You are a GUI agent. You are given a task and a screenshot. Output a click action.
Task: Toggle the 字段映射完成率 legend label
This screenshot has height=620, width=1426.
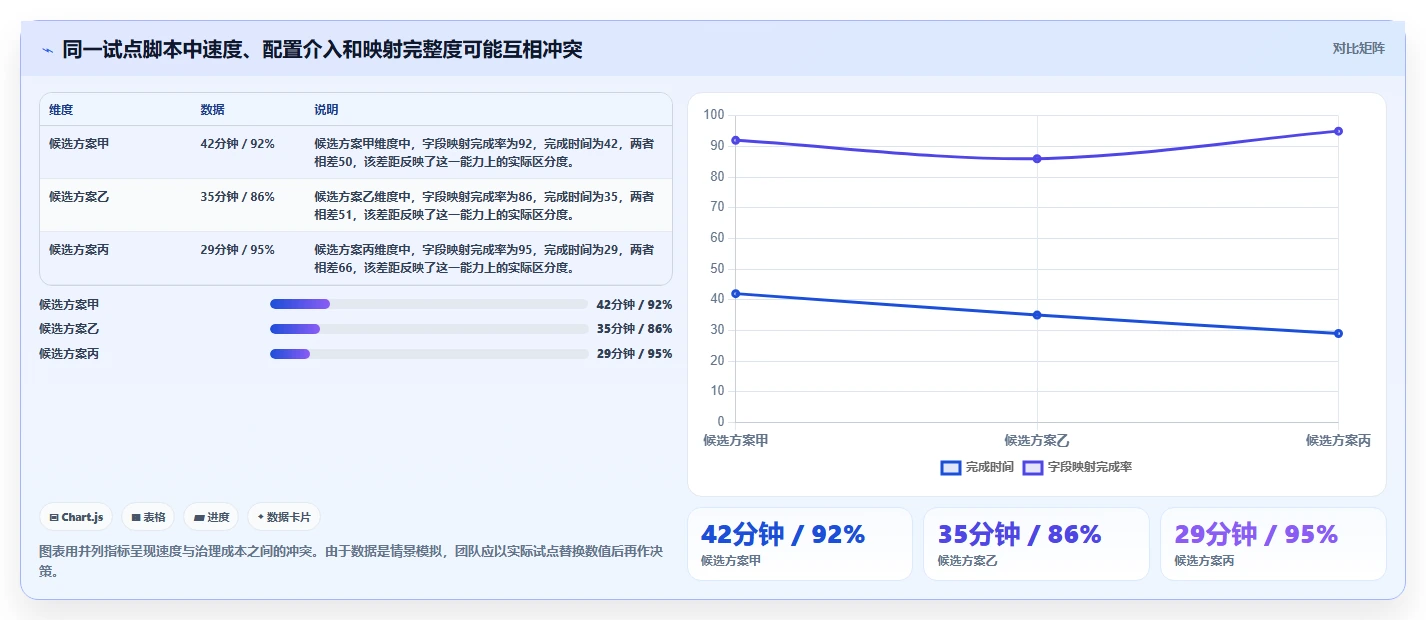tap(1090, 467)
